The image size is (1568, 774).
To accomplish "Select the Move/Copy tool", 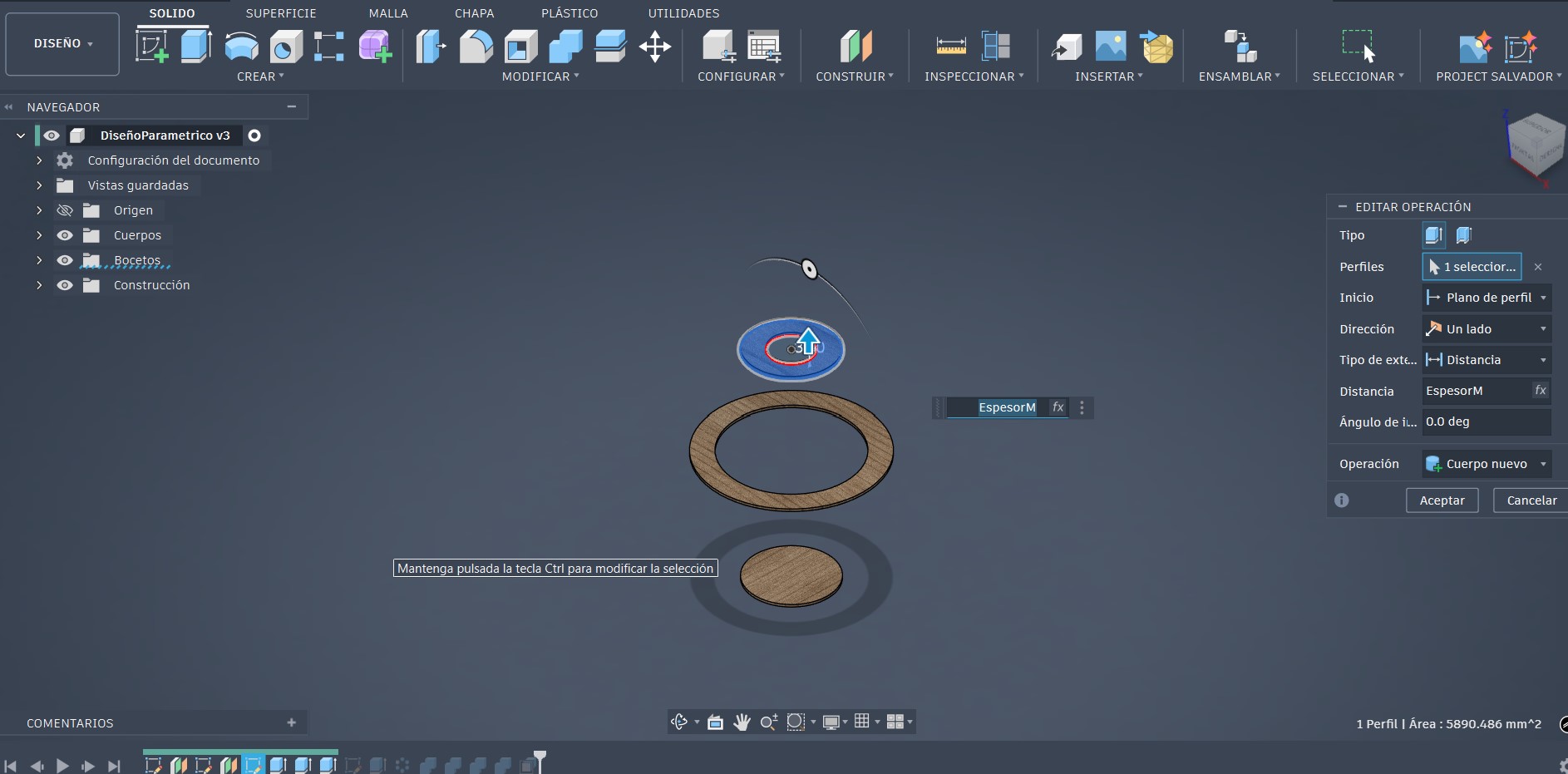I will [654, 46].
